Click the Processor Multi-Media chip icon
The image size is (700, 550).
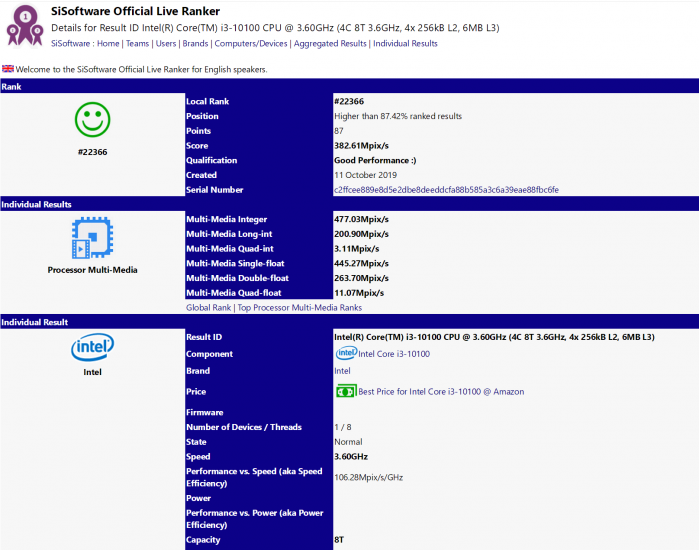pyautogui.click(x=92, y=238)
